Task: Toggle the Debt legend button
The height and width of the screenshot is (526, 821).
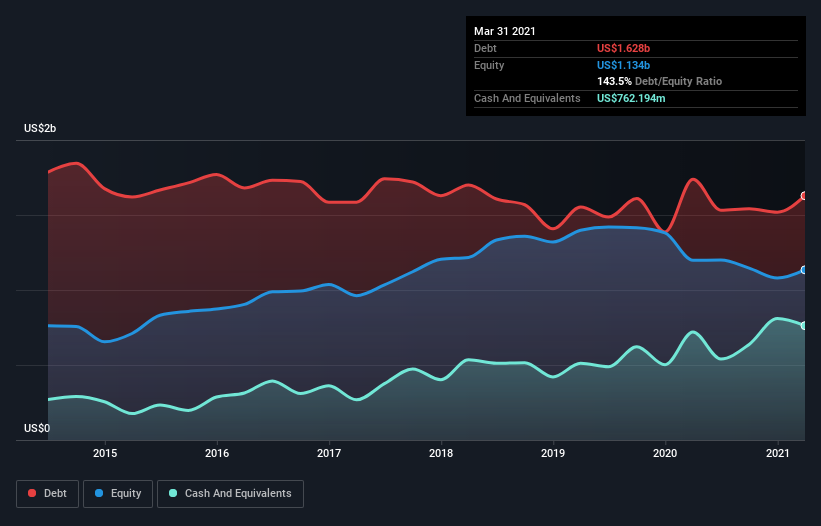Action: coord(48,494)
